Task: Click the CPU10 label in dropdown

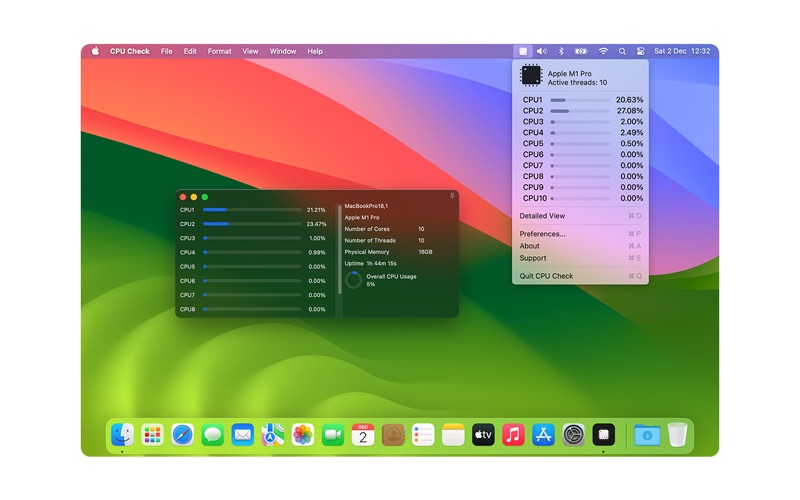Action: coord(534,198)
